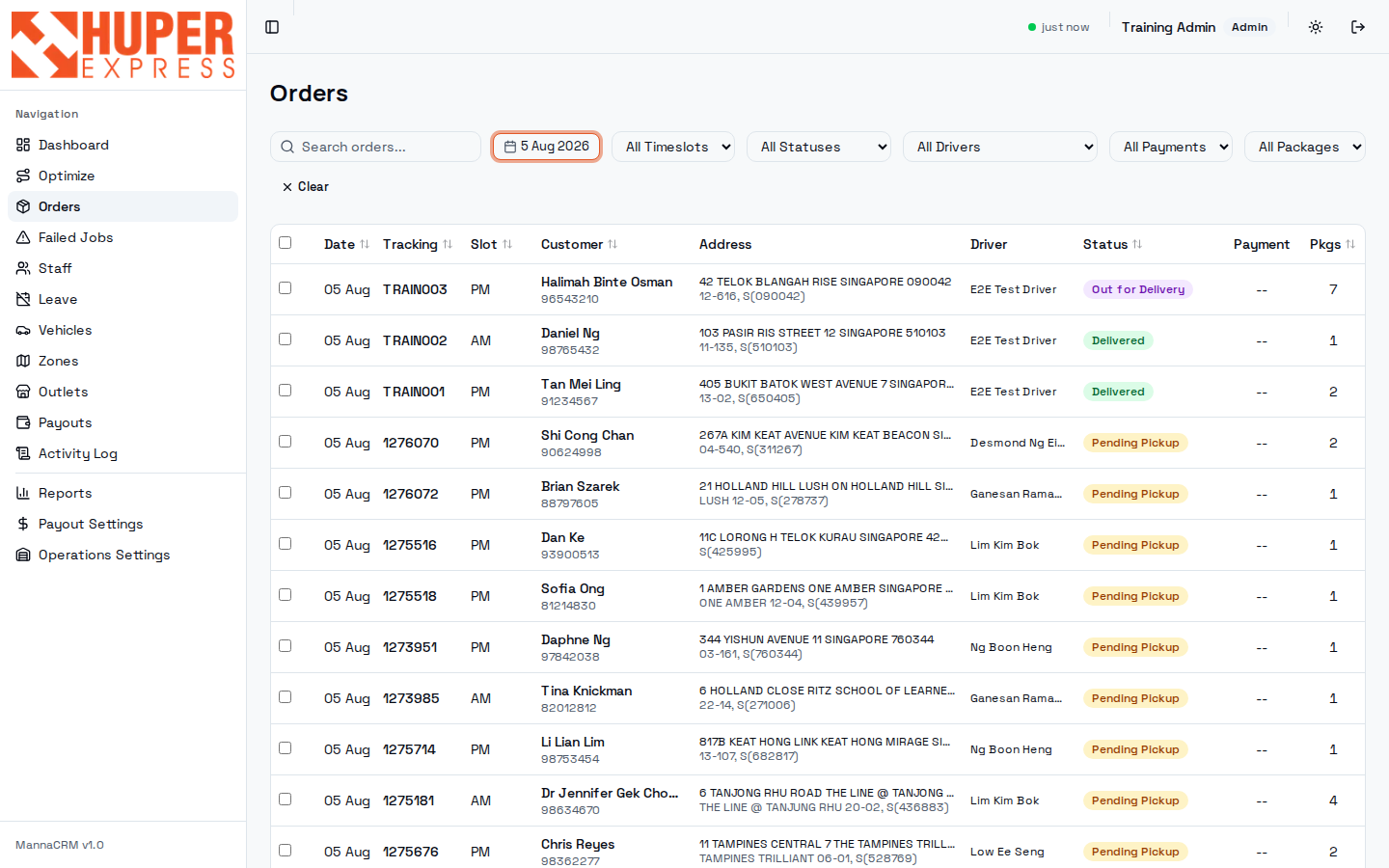Open the Vehicles section

[x=123, y=330]
